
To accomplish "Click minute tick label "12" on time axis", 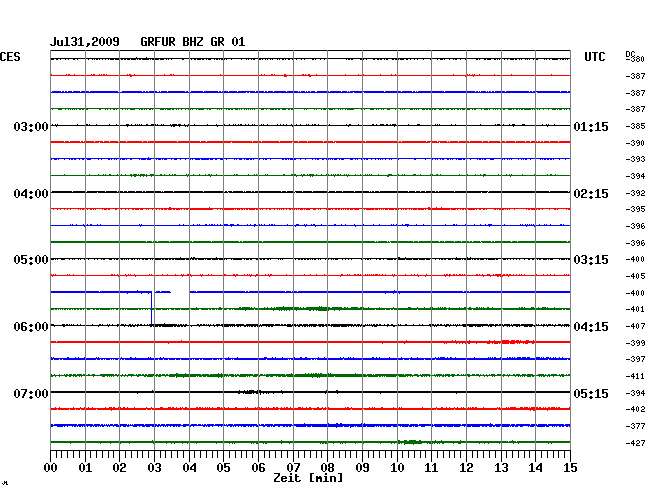I will (x=466, y=468).
